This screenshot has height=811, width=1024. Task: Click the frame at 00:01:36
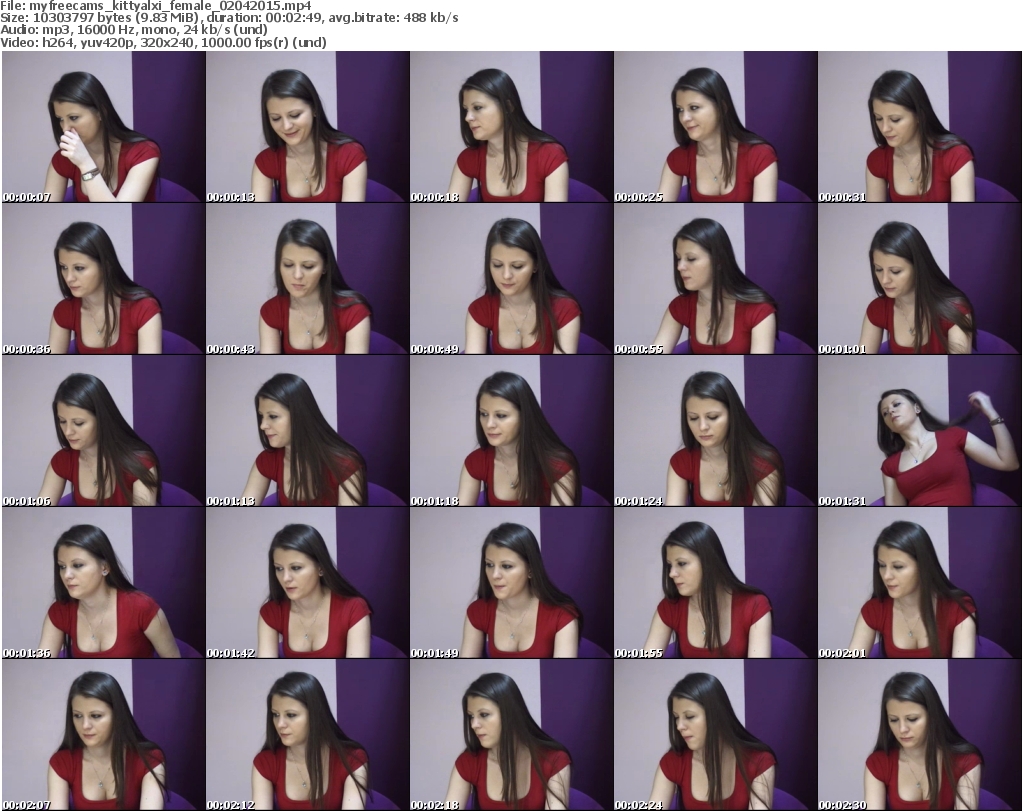103,584
